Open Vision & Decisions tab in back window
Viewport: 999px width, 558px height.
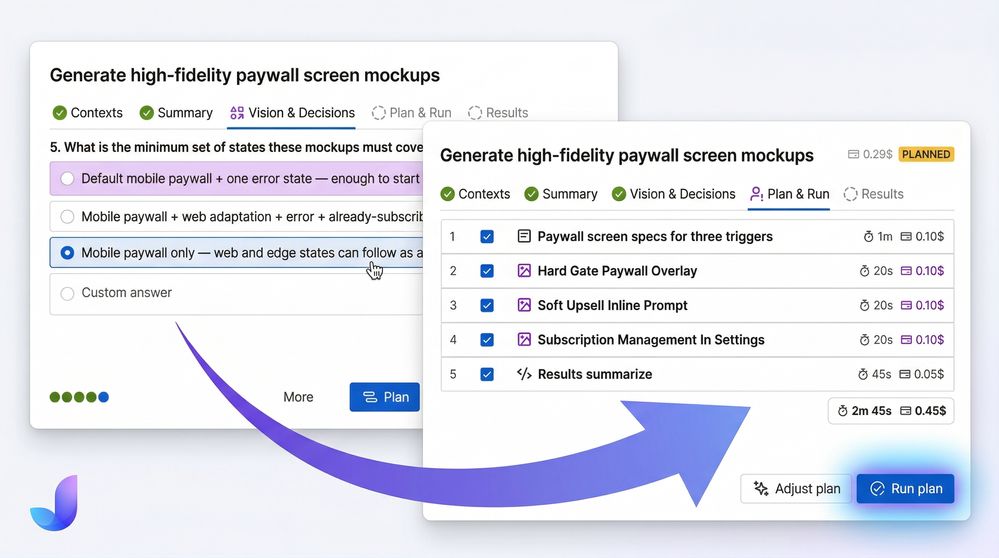pos(292,113)
